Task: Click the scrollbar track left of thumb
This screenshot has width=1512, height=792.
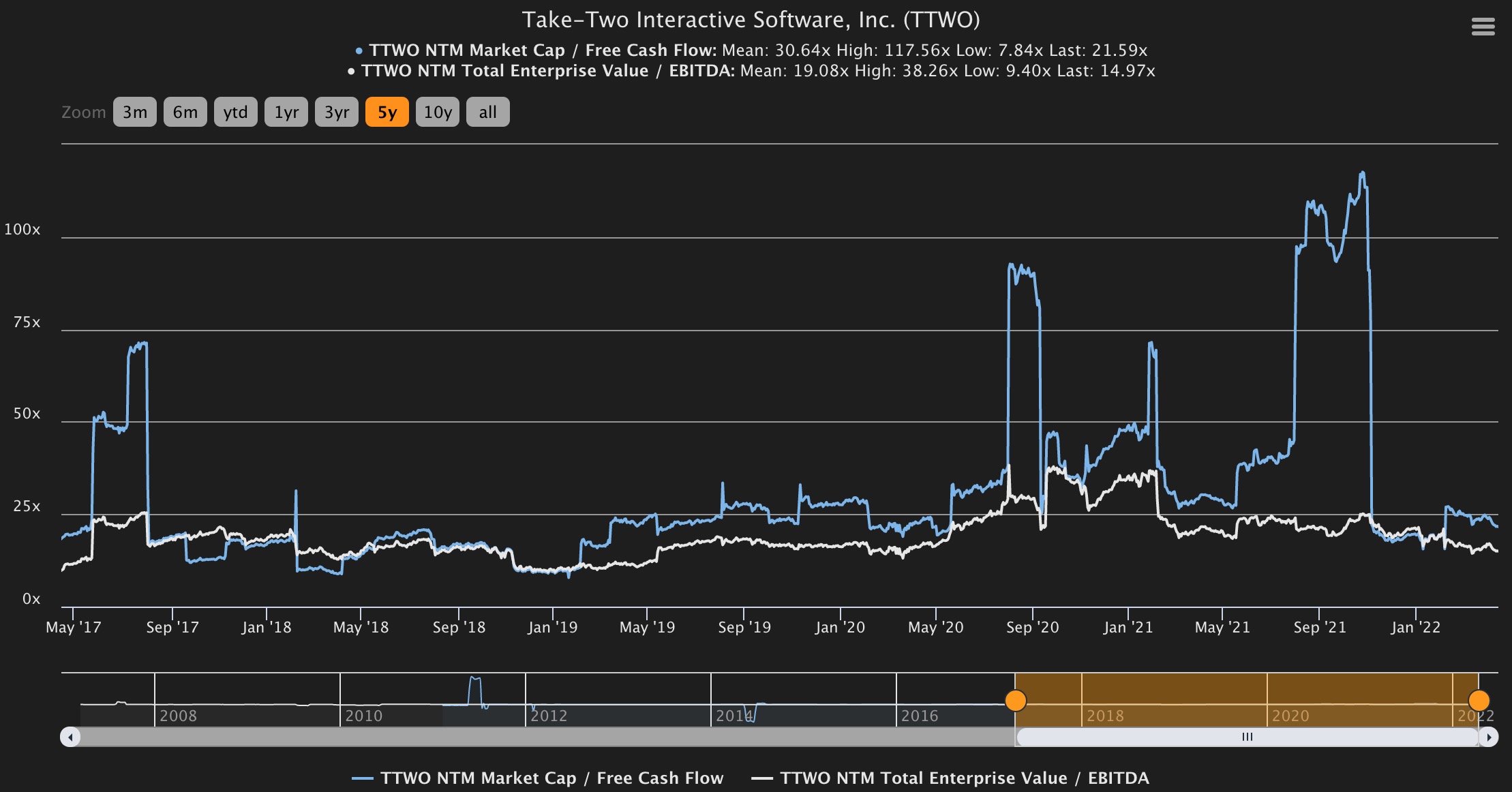Action: tap(545, 737)
